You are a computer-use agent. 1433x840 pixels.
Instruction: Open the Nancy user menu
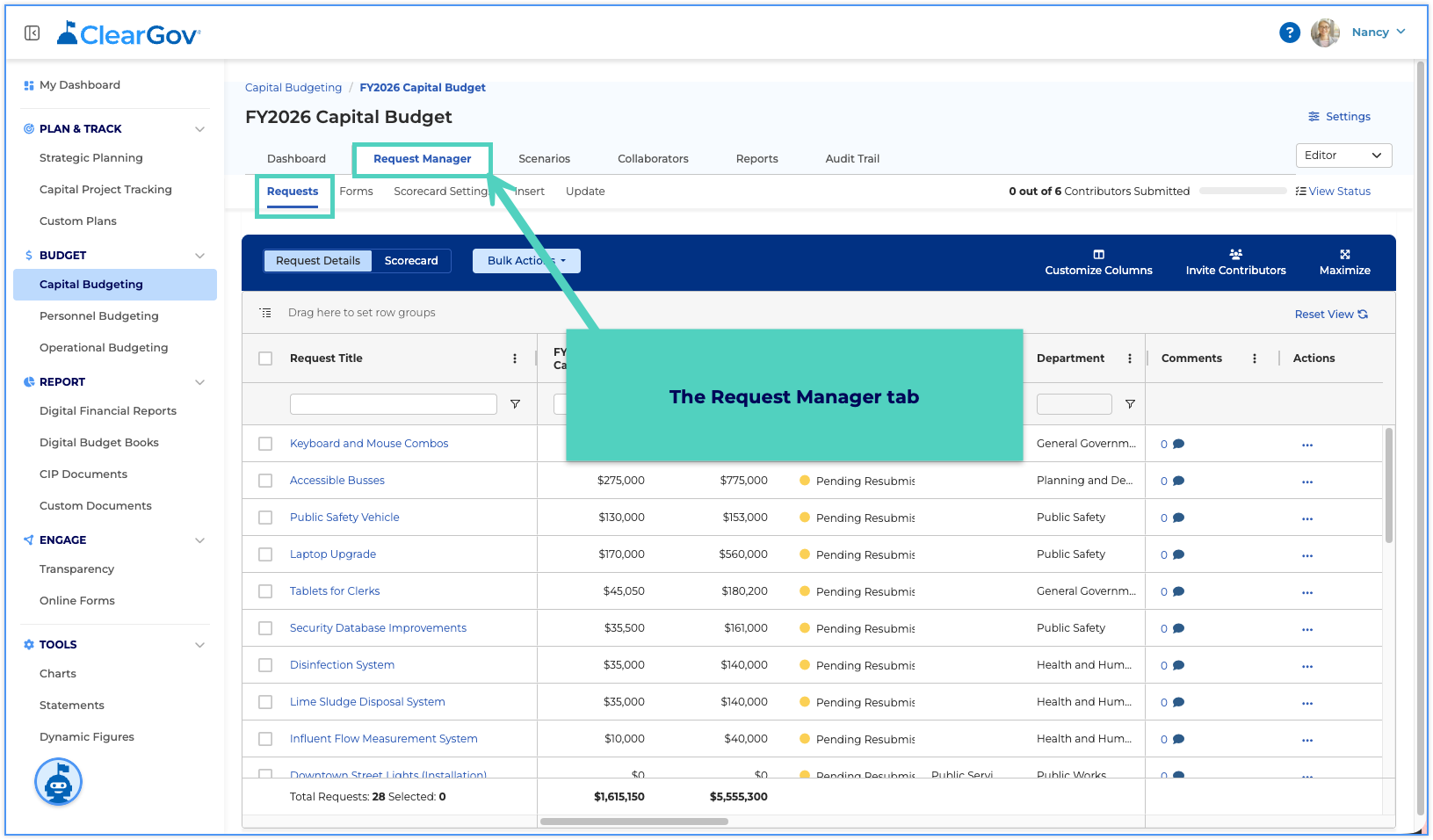(x=1379, y=33)
